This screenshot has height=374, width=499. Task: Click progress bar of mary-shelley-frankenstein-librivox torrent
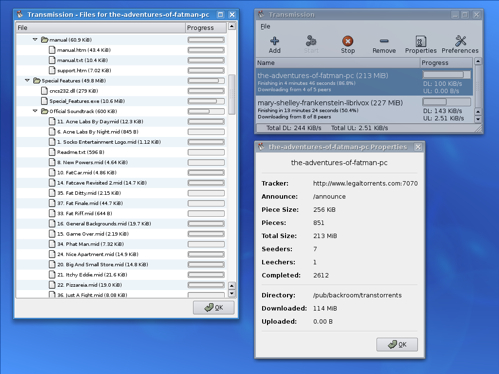(x=447, y=102)
